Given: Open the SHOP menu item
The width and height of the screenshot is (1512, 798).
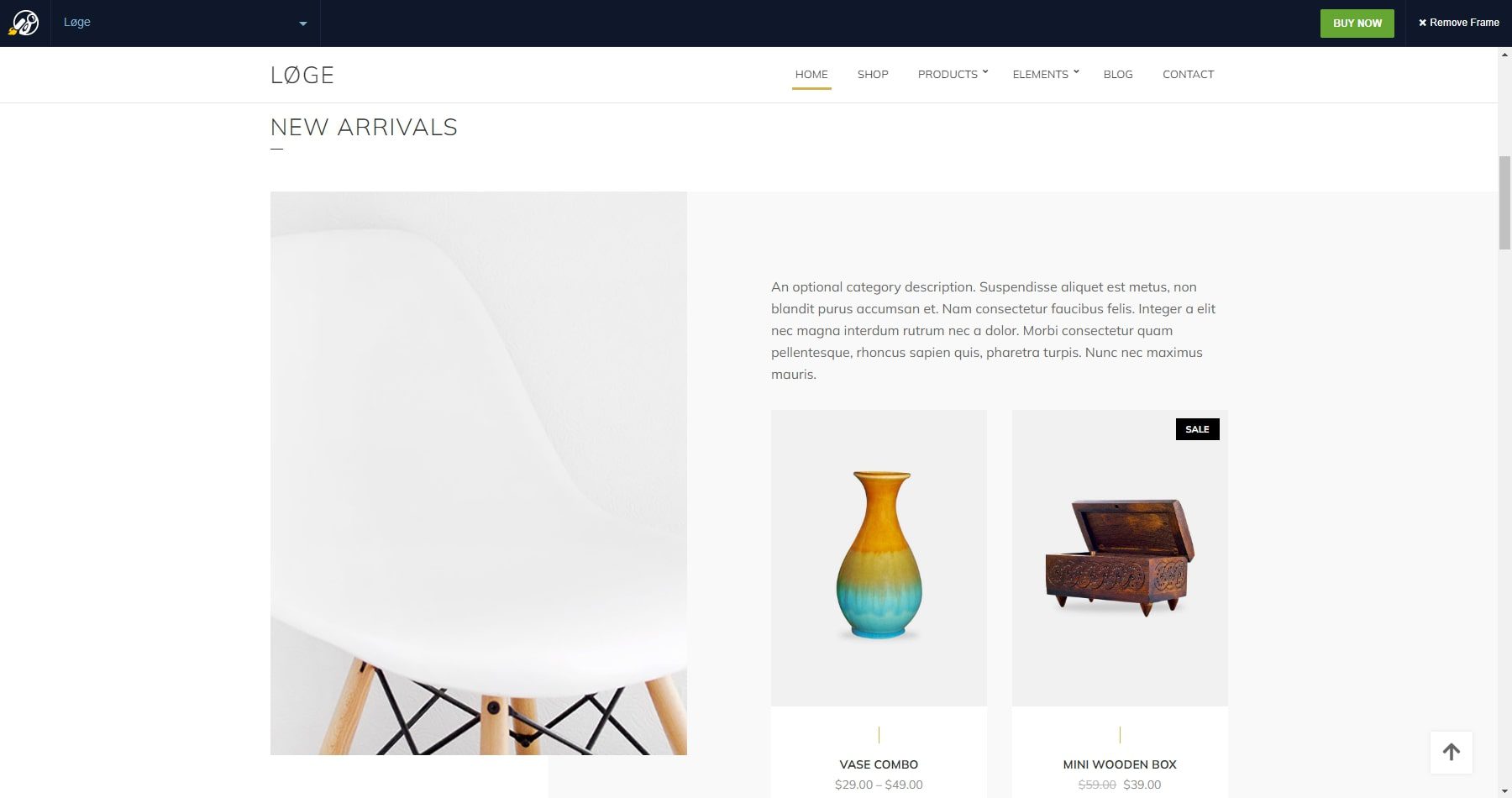Looking at the screenshot, I should point(873,74).
